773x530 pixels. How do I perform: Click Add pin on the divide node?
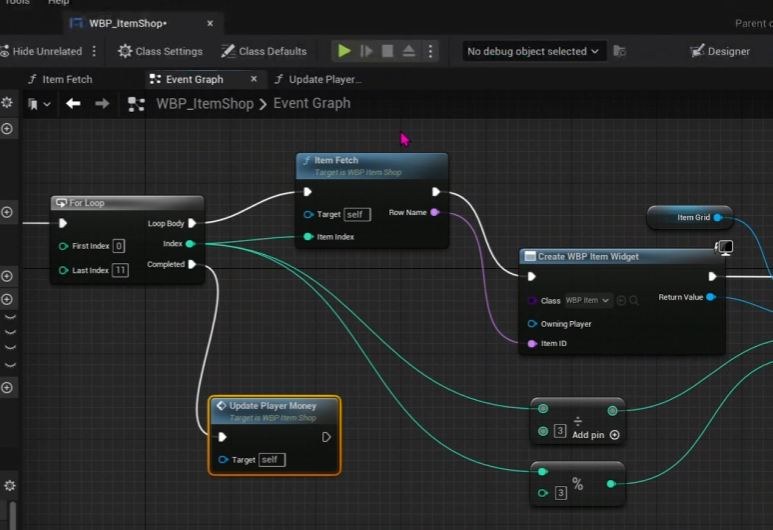(x=596, y=435)
